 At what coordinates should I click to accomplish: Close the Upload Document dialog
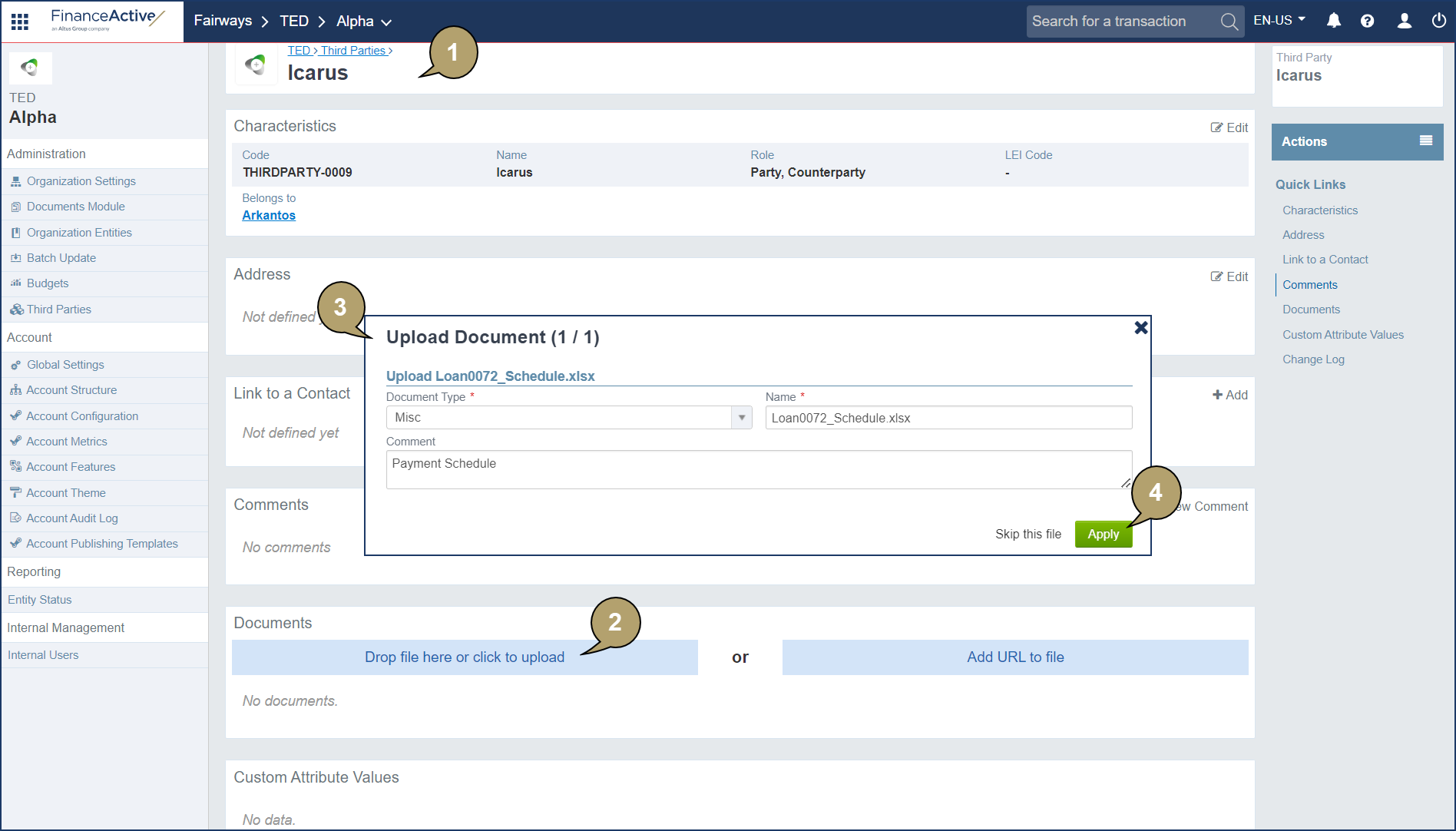pyautogui.click(x=1141, y=328)
